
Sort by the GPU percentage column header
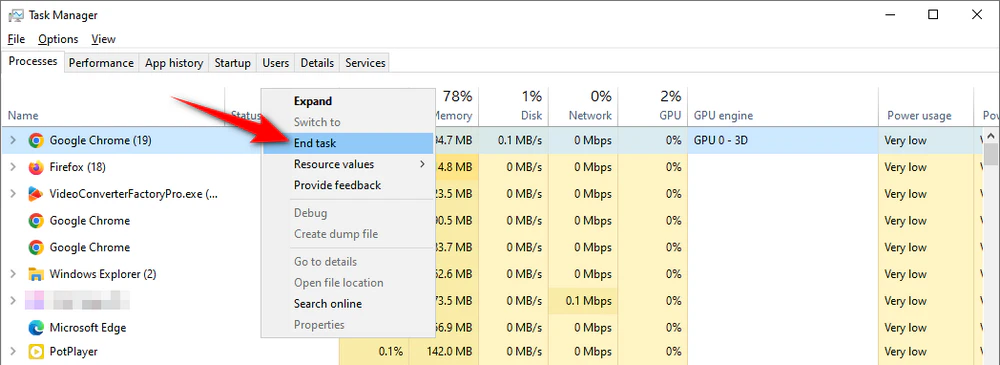(x=652, y=106)
